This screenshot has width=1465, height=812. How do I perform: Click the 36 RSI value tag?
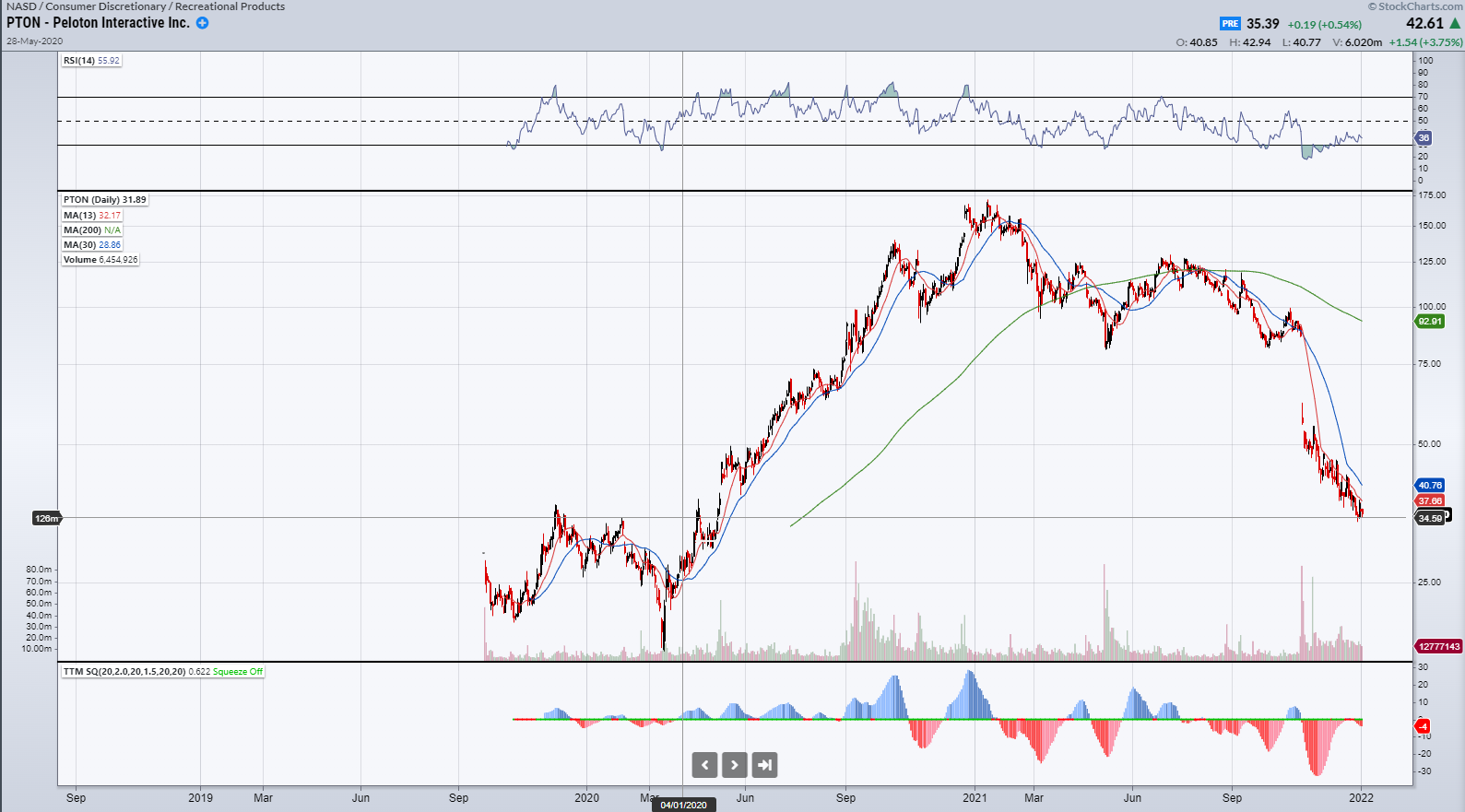1424,138
